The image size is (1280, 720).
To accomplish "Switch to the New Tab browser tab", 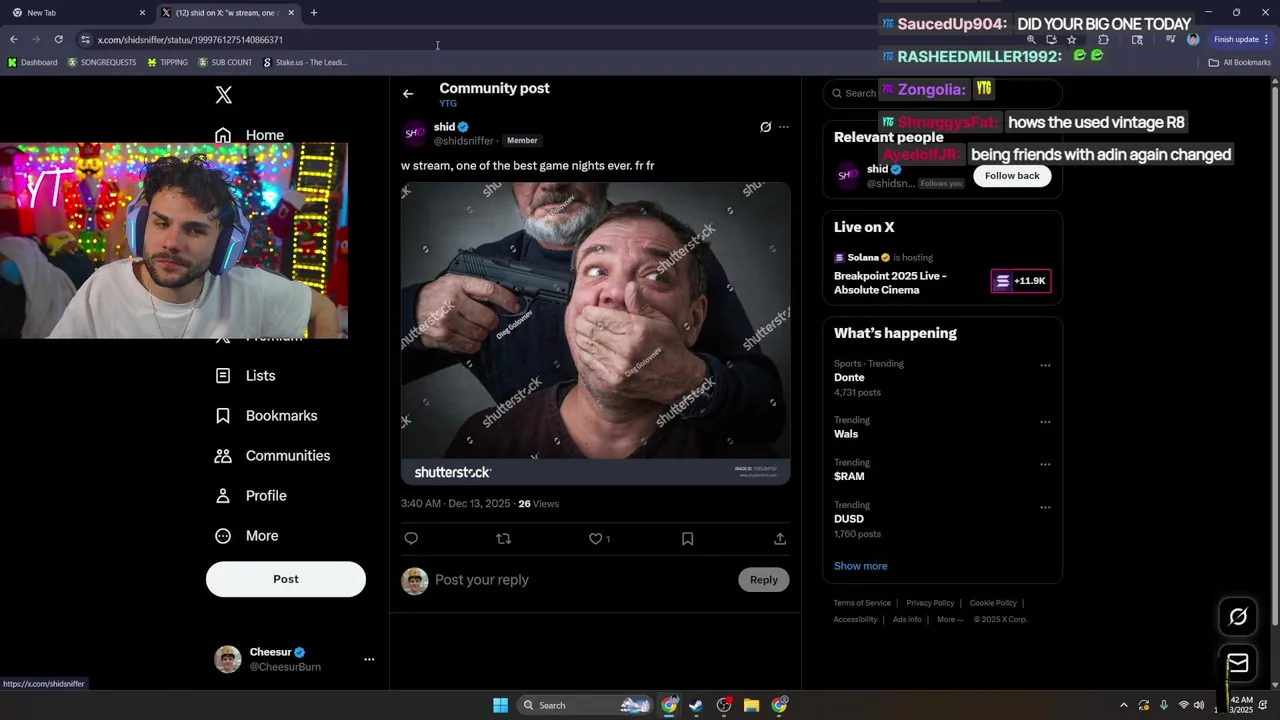I will [x=78, y=13].
